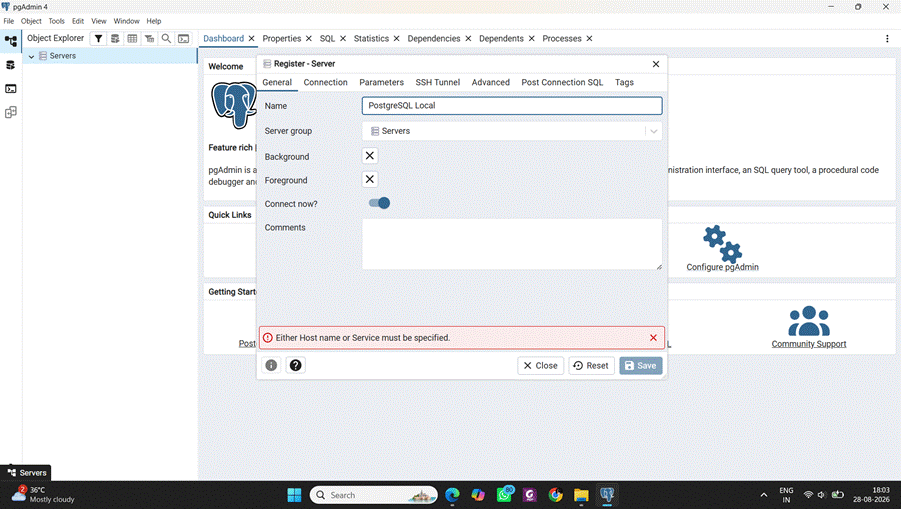Open the Window menu
Screen dimensions: 901x509
pyautogui.click(x=126, y=21)
